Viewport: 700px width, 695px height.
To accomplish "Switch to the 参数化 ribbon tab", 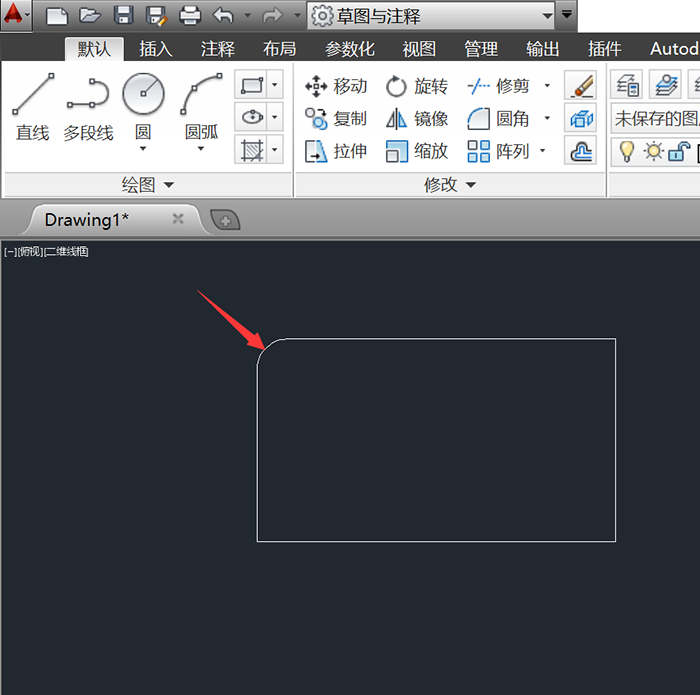I will click(350, 49).
